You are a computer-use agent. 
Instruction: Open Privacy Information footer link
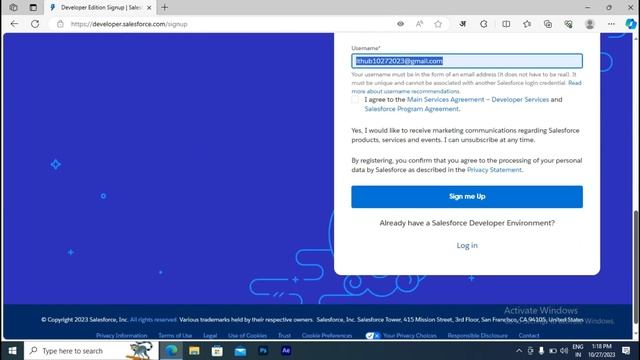(121, 336)
